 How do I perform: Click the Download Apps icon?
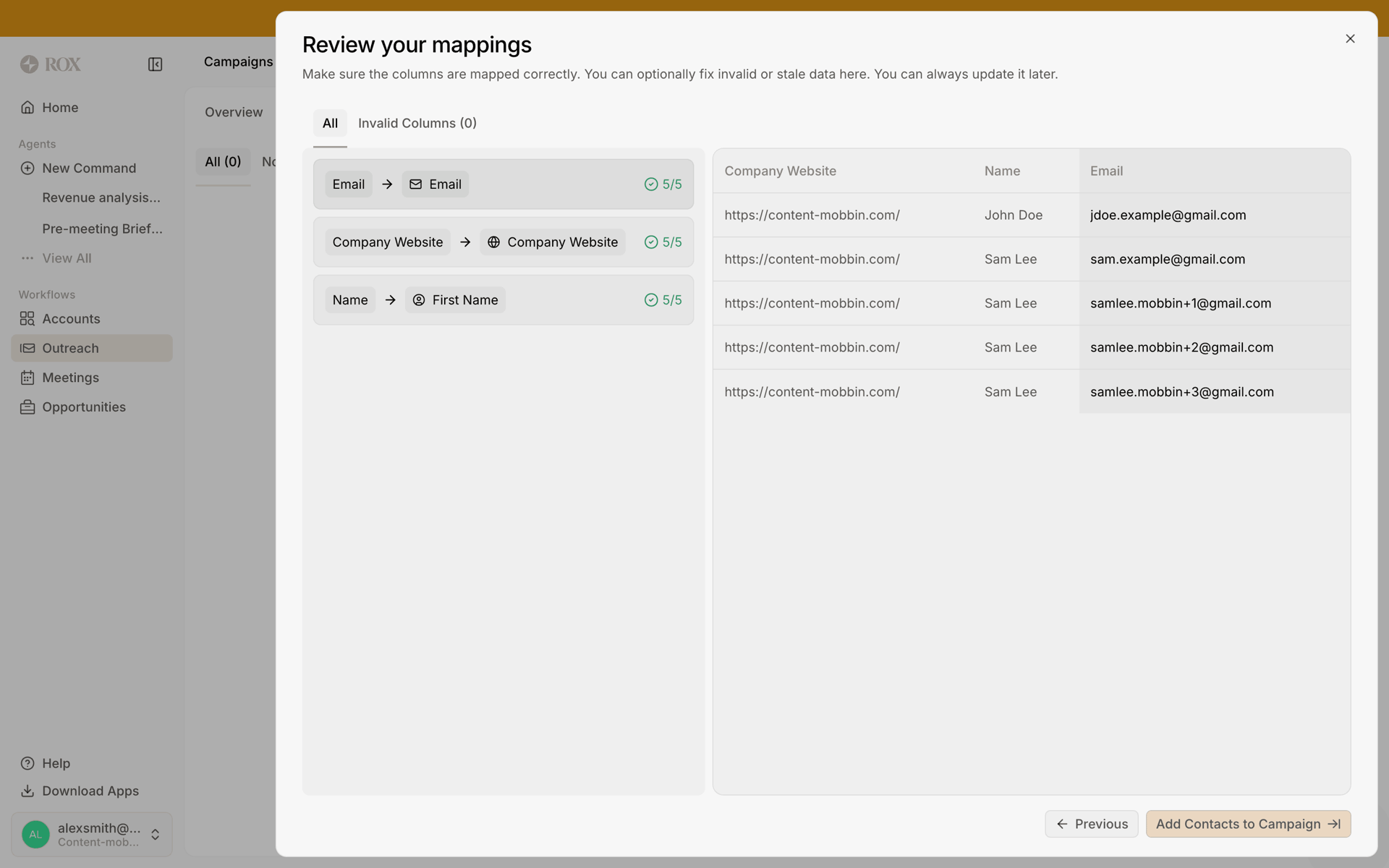pyautogui.click(x=27, y=791)
